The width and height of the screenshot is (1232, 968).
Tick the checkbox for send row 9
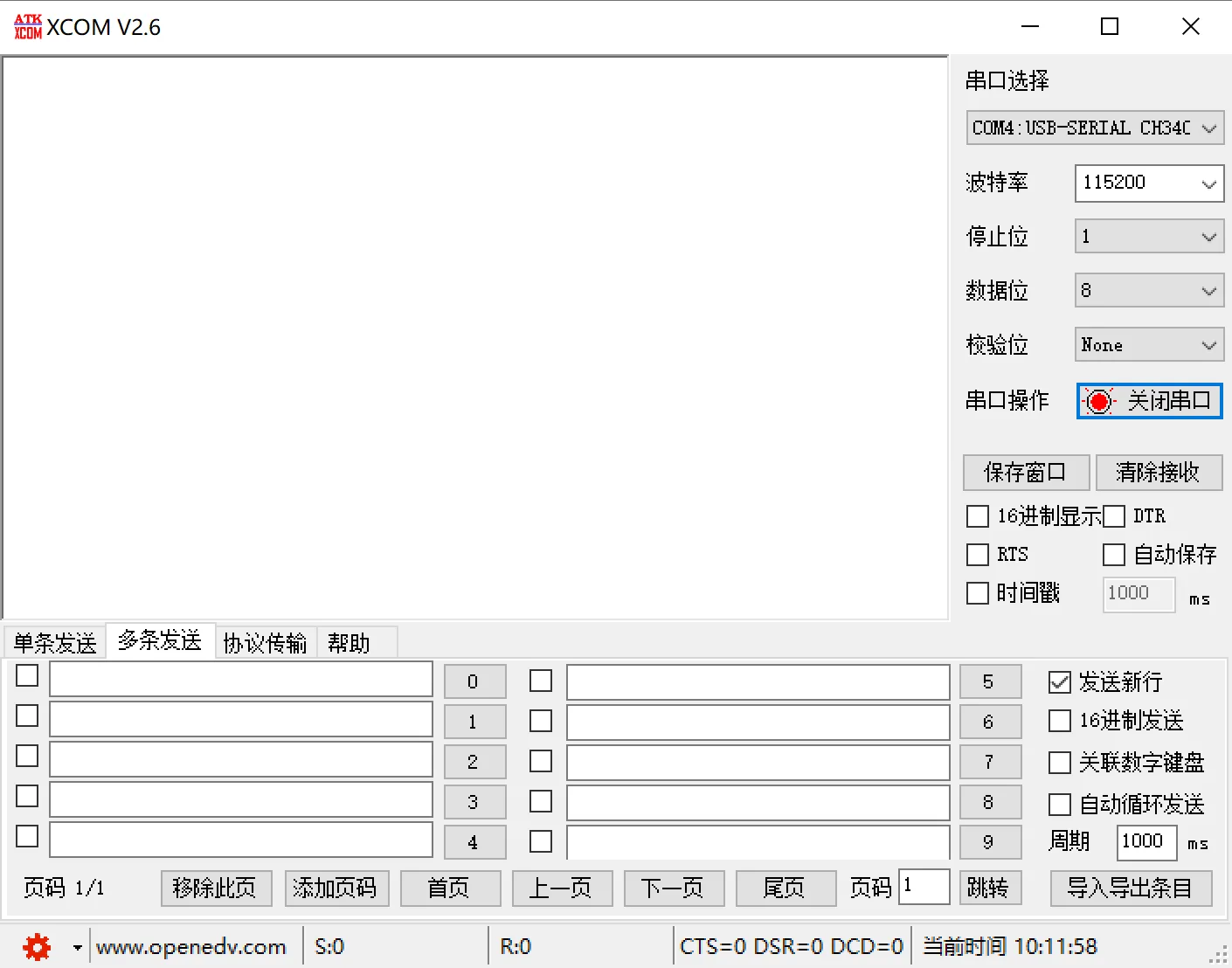(541, 841)
